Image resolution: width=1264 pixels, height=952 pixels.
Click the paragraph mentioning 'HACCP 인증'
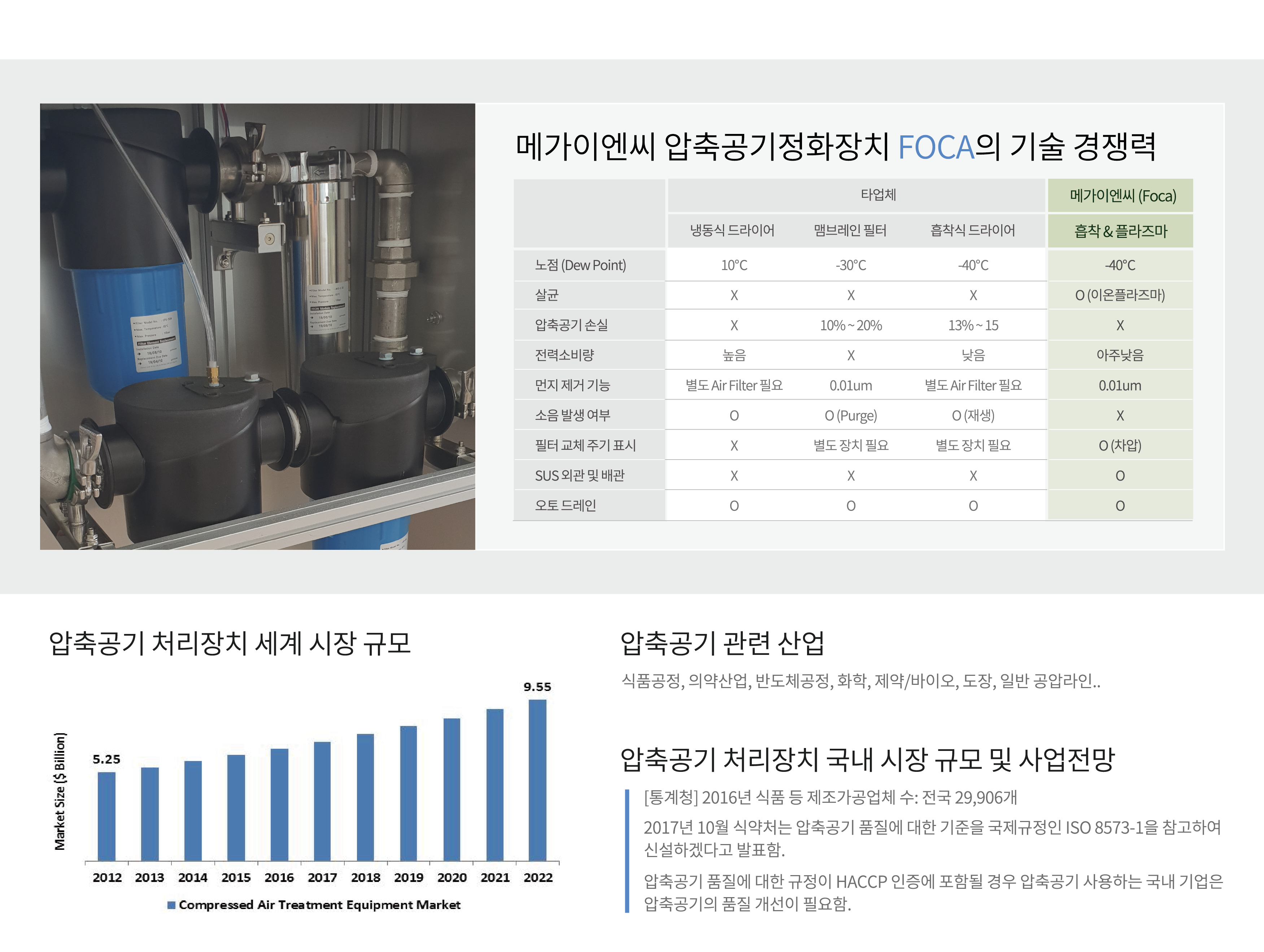pyautogui.click(x=934, y=892)
